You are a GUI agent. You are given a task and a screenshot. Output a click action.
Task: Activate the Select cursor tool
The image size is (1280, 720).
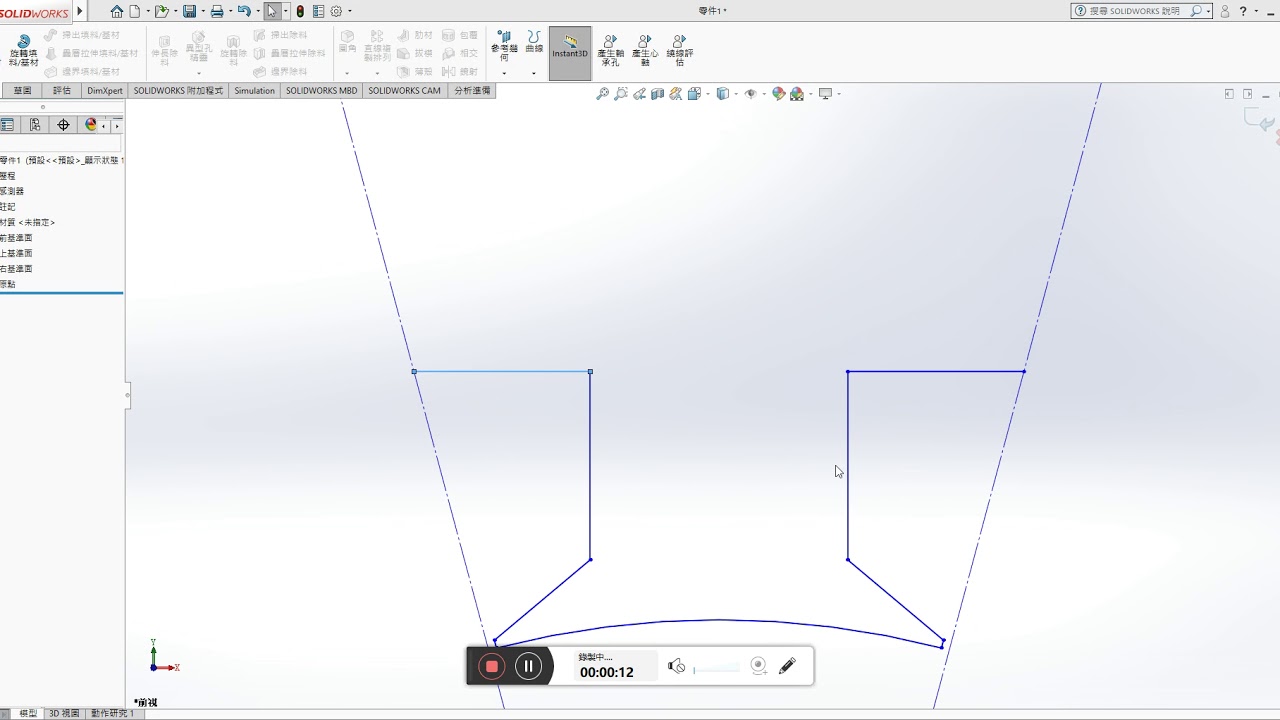[271, 11]
